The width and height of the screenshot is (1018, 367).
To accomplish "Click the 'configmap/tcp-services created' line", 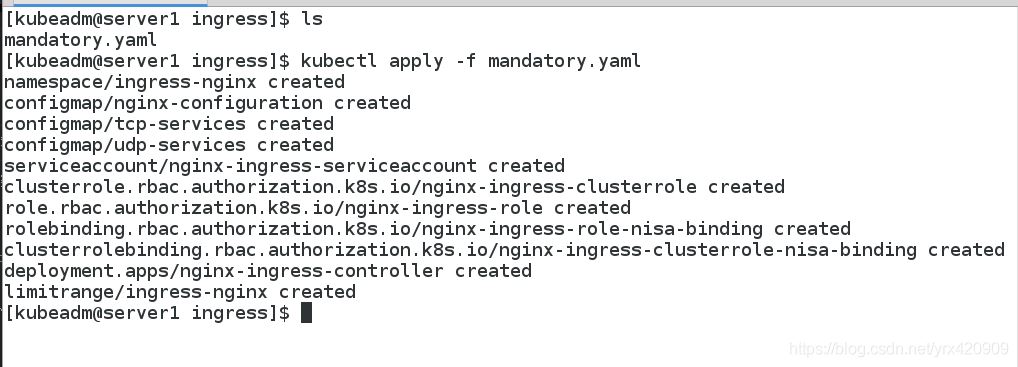I will (x=169, y=124).
